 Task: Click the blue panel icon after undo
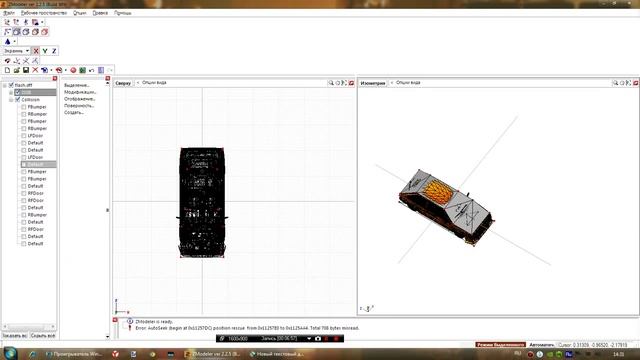click(101, 70)
